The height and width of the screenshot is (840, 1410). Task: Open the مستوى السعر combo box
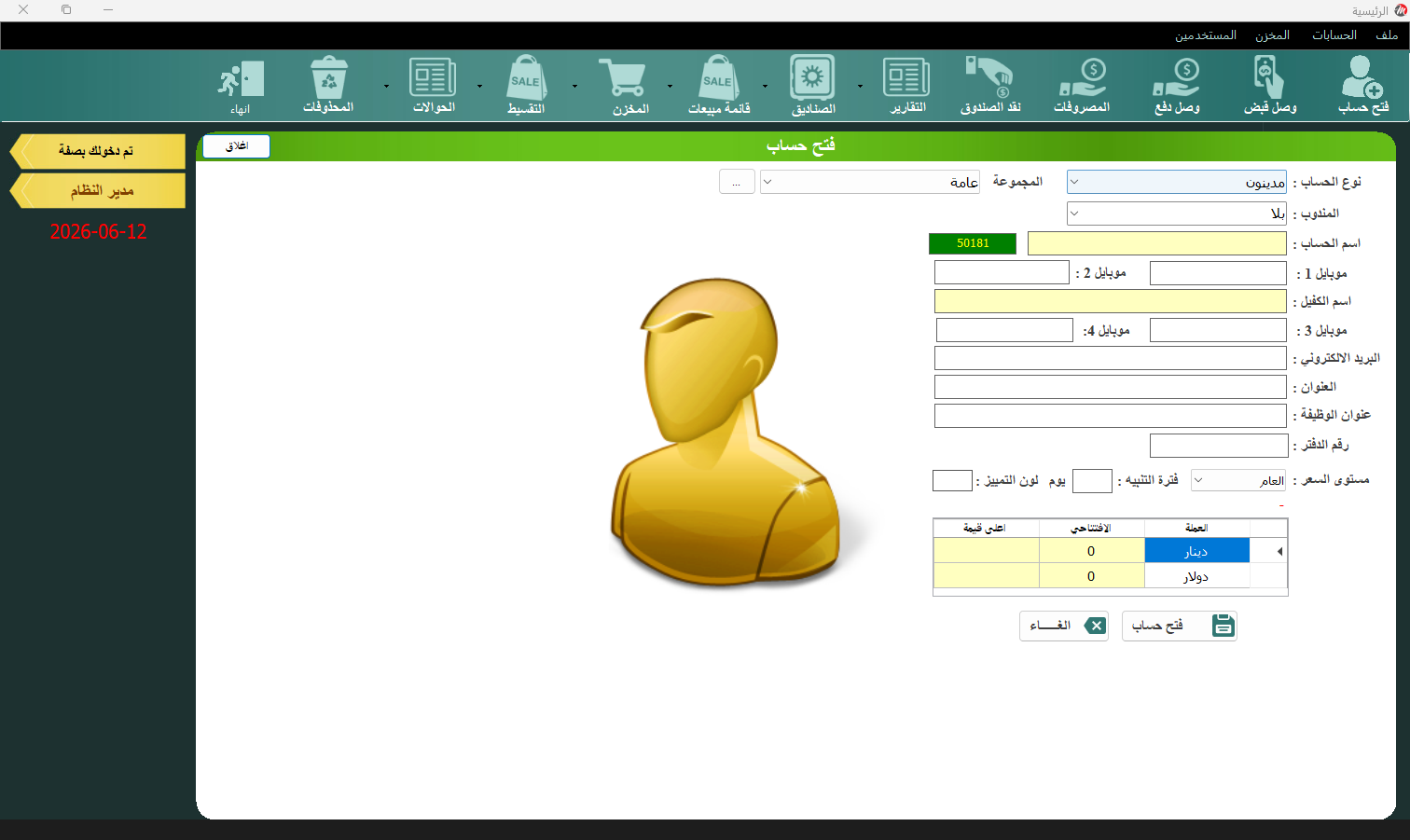click(1238, 480)
